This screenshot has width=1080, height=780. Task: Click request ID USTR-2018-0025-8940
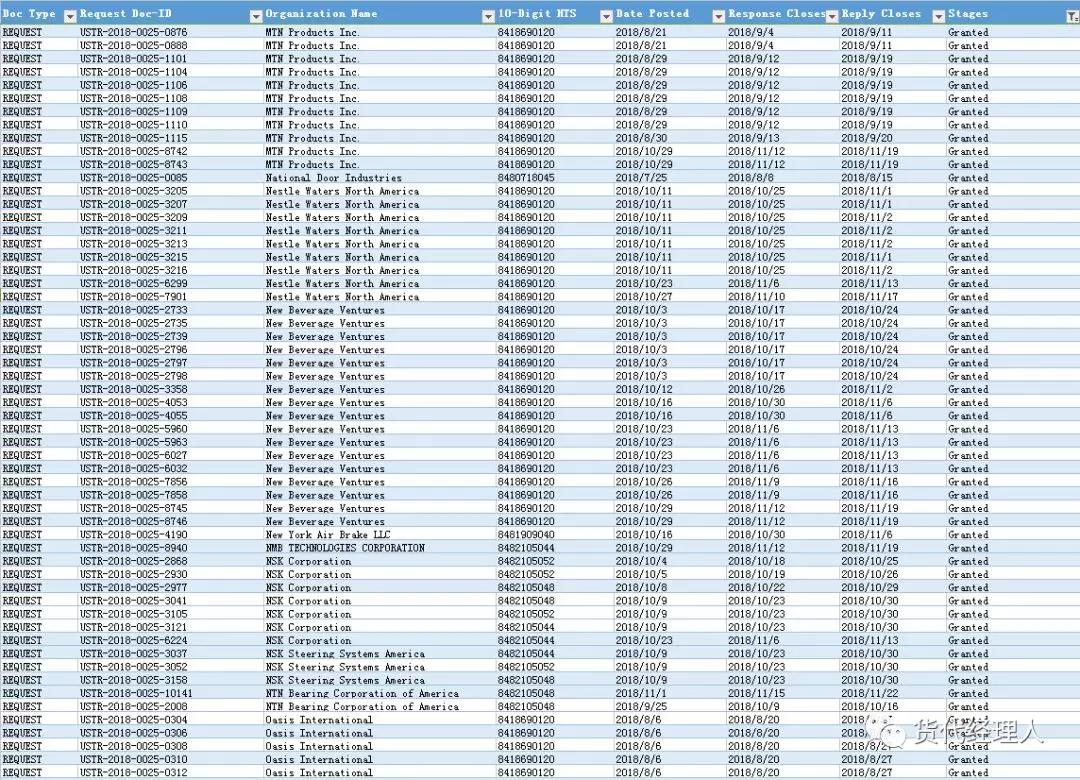pyautogui.click(x=134, y=548)
